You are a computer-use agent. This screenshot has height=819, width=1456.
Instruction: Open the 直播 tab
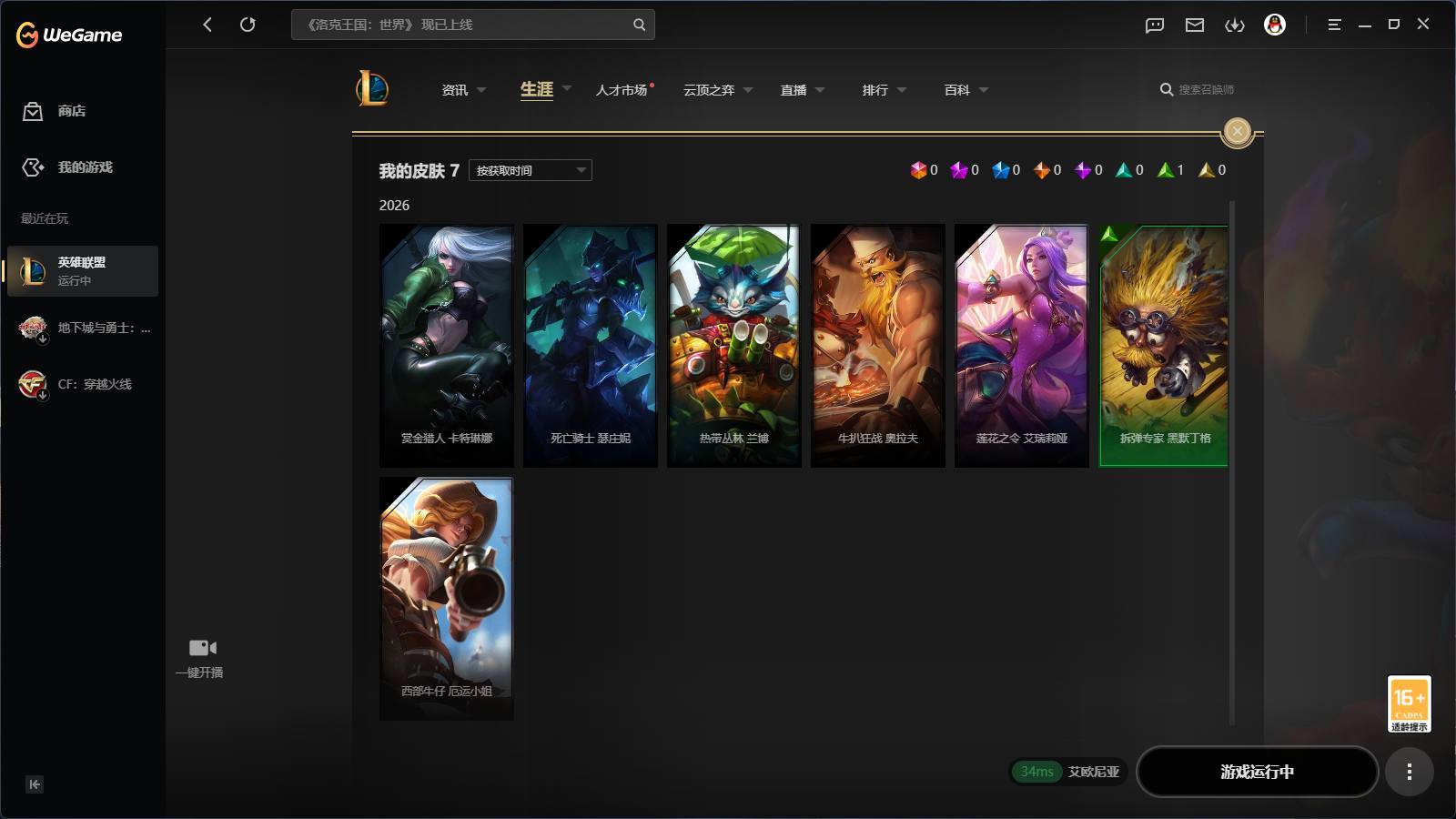click(x=794, y=90)
